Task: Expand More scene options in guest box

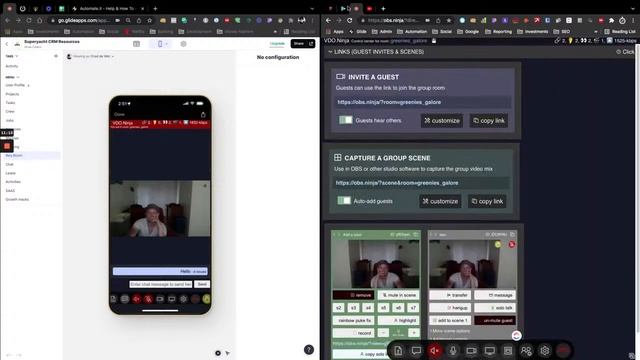Action: (x=450, y=331)
